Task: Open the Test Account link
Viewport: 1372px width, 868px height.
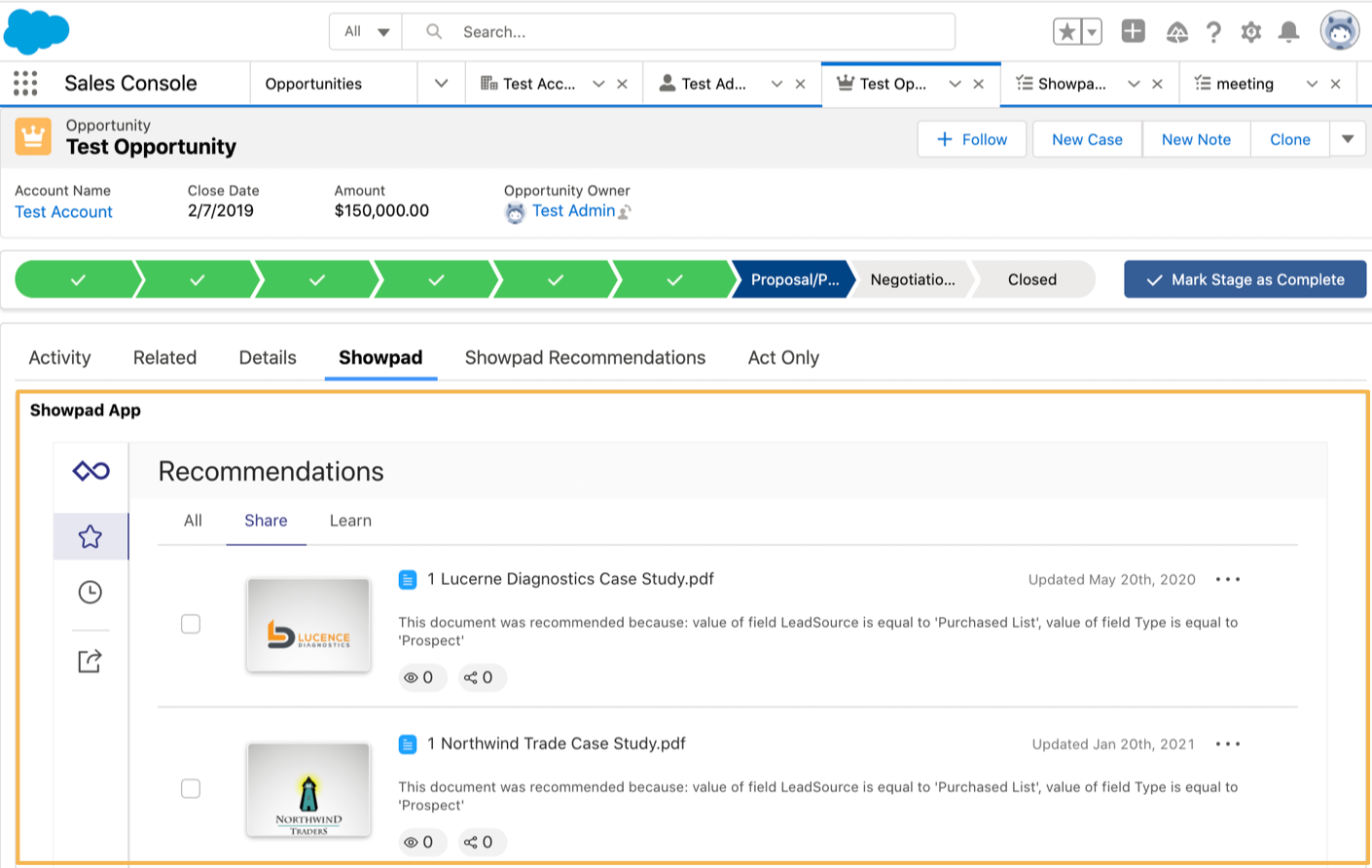Action: (x=63, y=211)
